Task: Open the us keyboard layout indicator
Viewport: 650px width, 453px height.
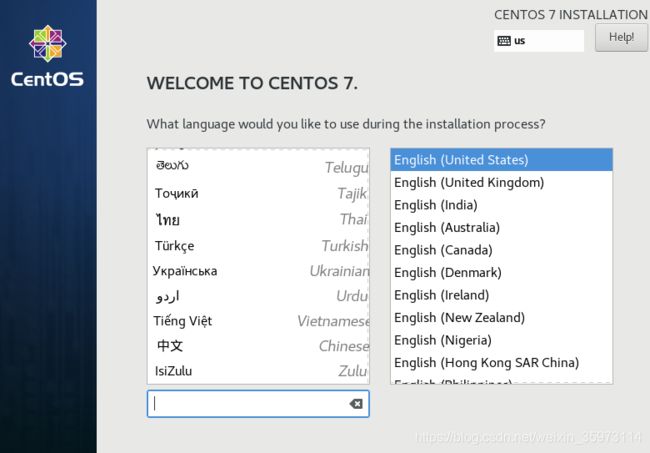Action: pyautogui.click(x=539, y=41)
